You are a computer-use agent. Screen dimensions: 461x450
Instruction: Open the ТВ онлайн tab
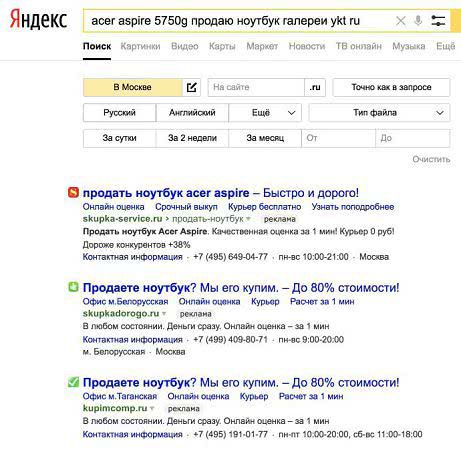[359, 46]
